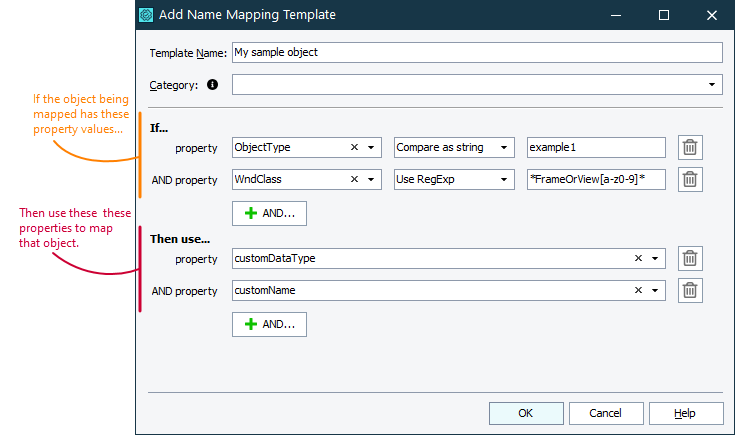Image resolution: width=735 pixels, height=435 pixels.
Task: Expand the customName property dropdown arrow
Action: click(x=656, y=291)
